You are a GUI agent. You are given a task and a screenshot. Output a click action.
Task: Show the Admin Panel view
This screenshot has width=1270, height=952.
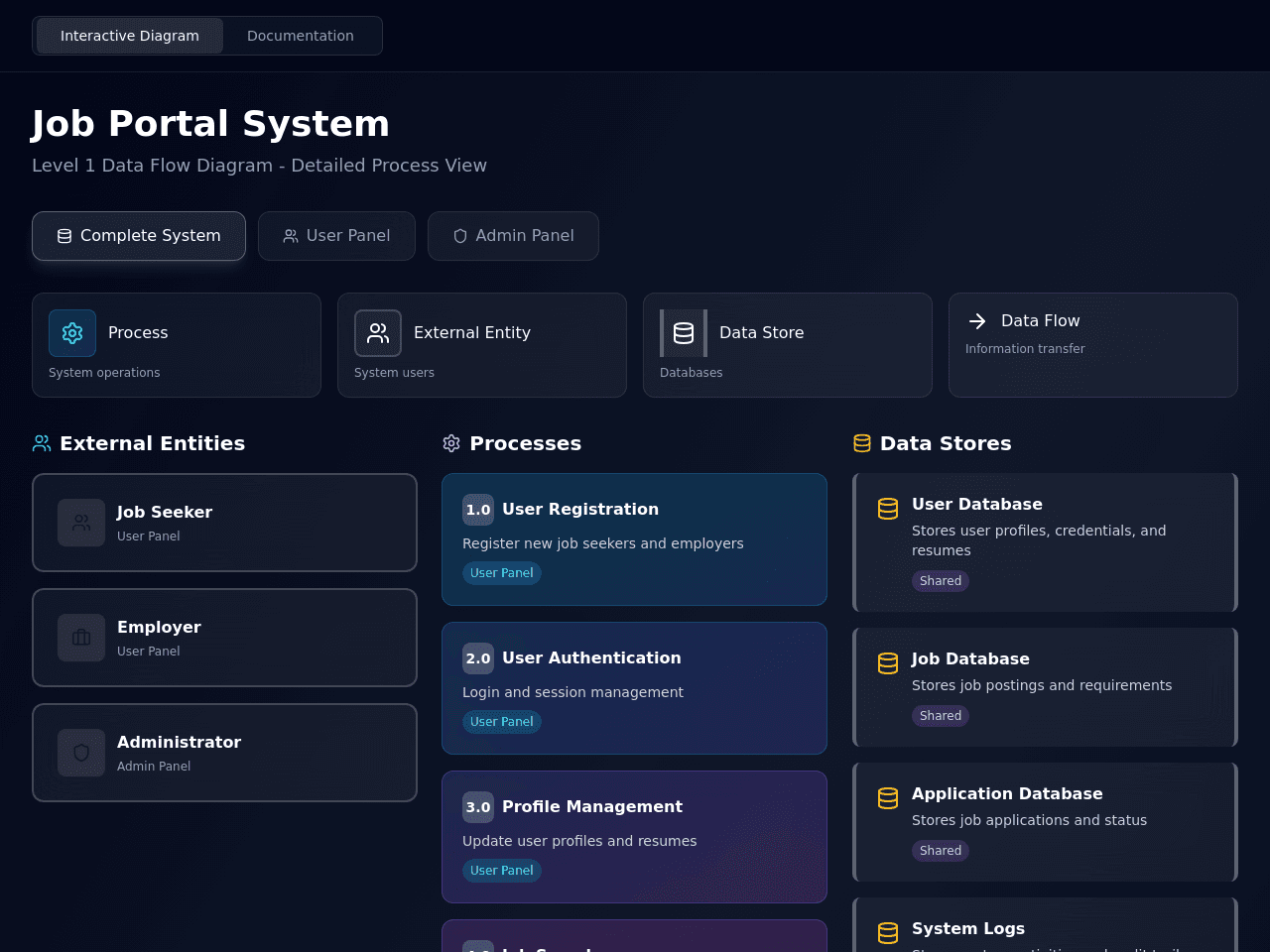click(513, 236)
